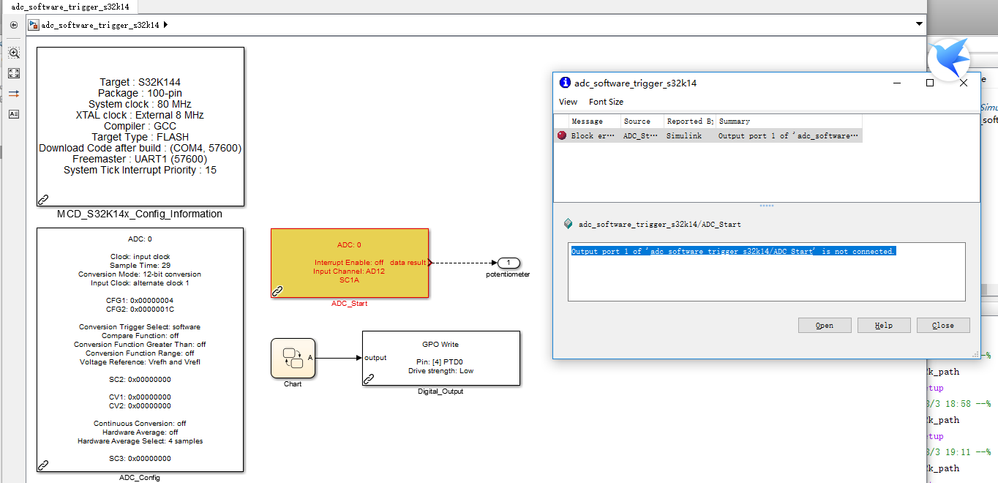The image size is (998, 483).
Task: Select the Stateflow Chart block
Action: (x=293, y=358)
